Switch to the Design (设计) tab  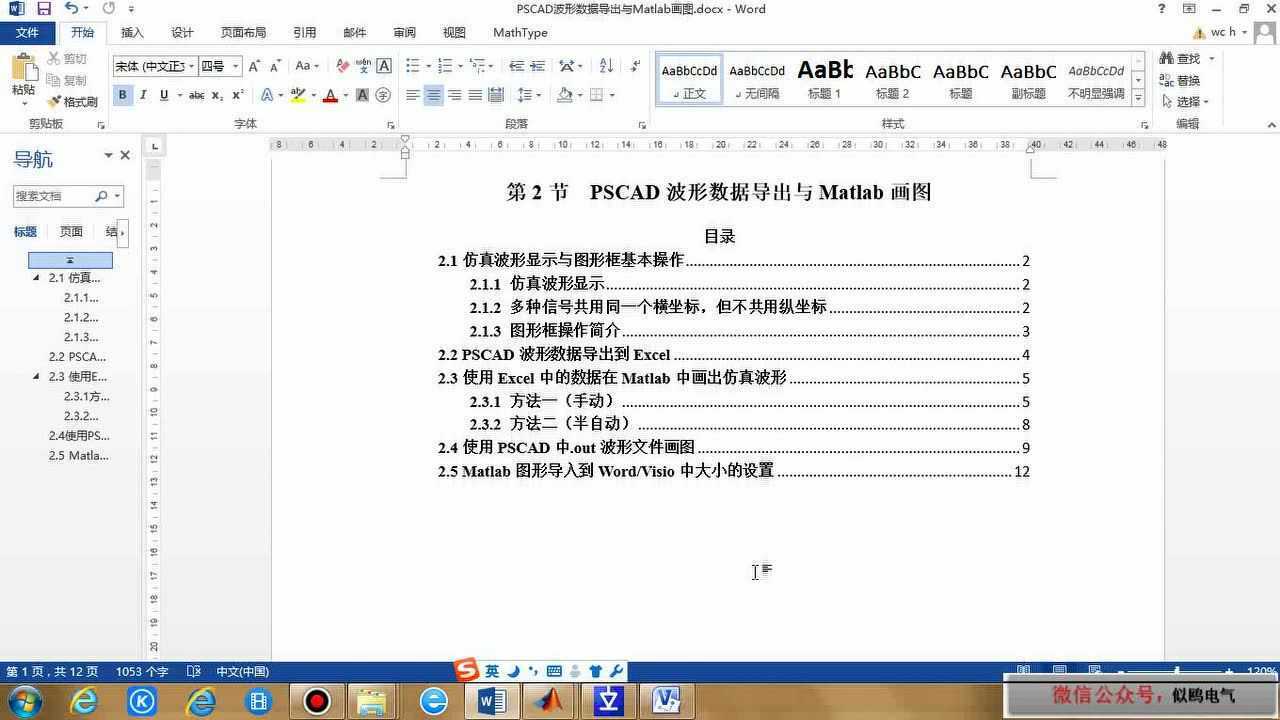pos(182,33)
